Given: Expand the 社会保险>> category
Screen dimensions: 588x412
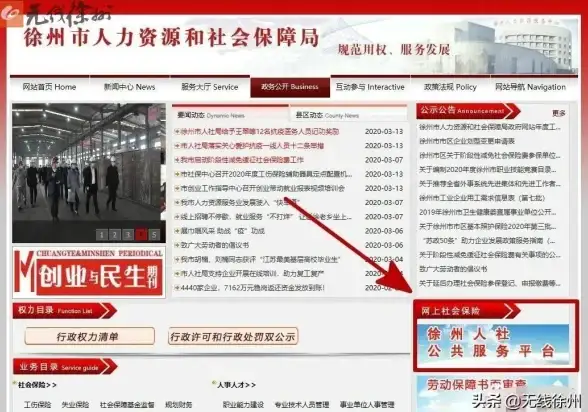Looking at the screenshot, I should 37,385.
